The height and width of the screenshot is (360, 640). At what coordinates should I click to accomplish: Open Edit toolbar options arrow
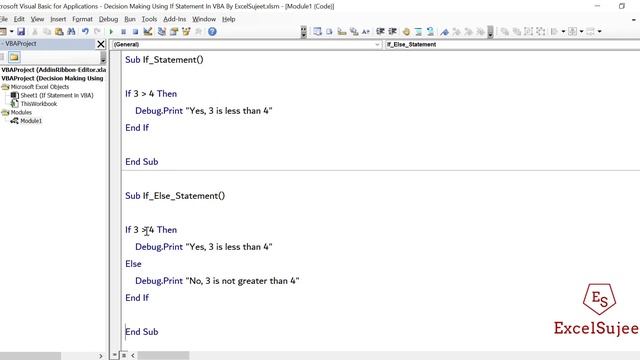(490, 31)
